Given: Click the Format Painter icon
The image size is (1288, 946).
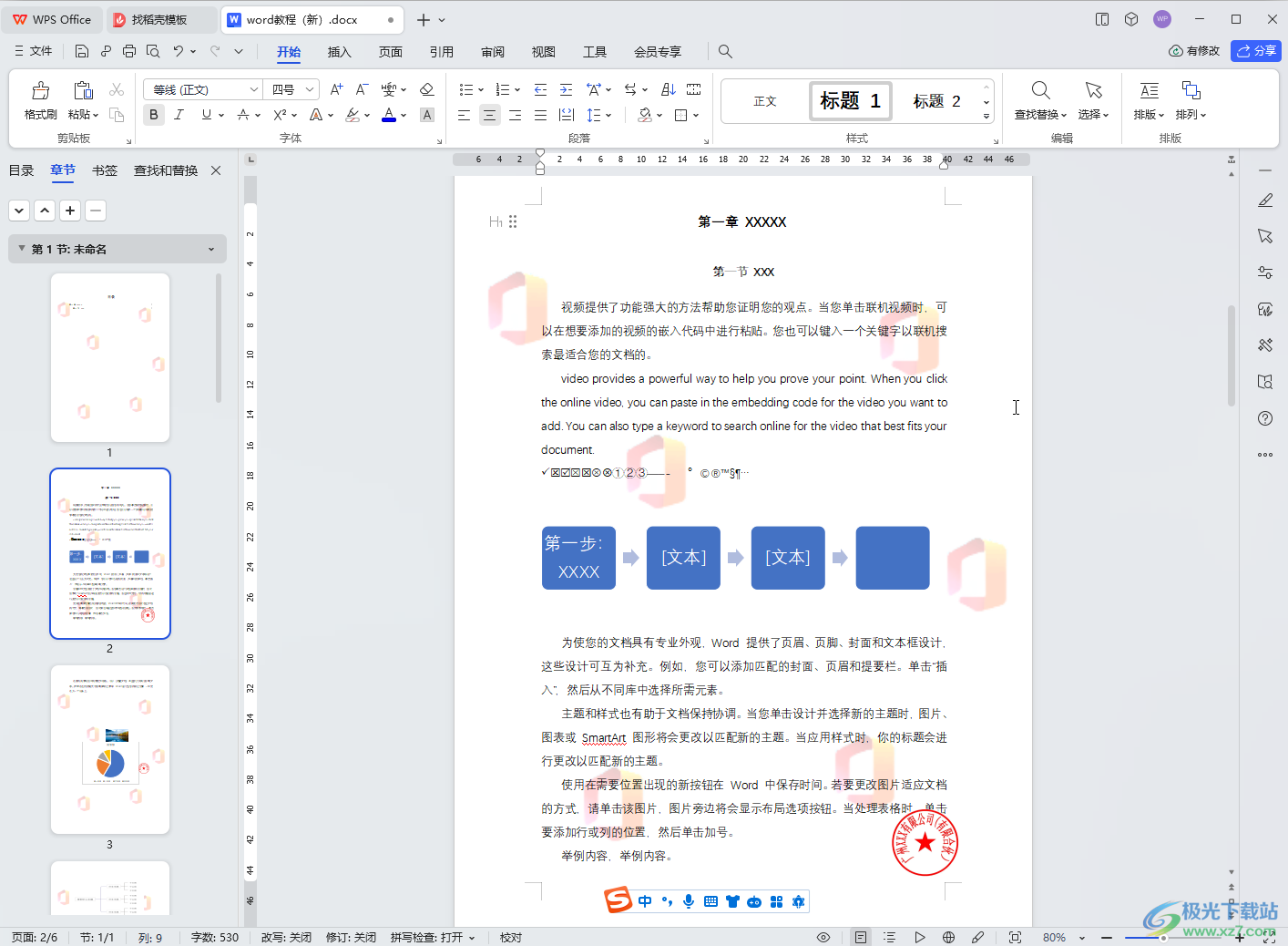Looking at the screenshot, I should click(x=40, y=90).
